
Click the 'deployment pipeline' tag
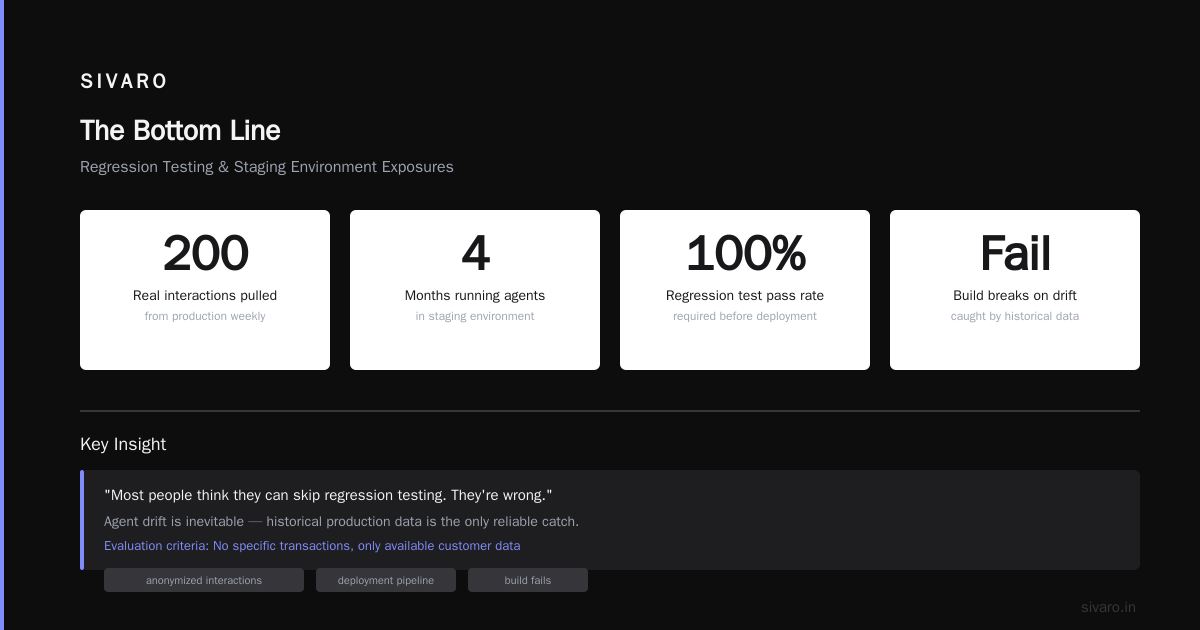point(386,580)
